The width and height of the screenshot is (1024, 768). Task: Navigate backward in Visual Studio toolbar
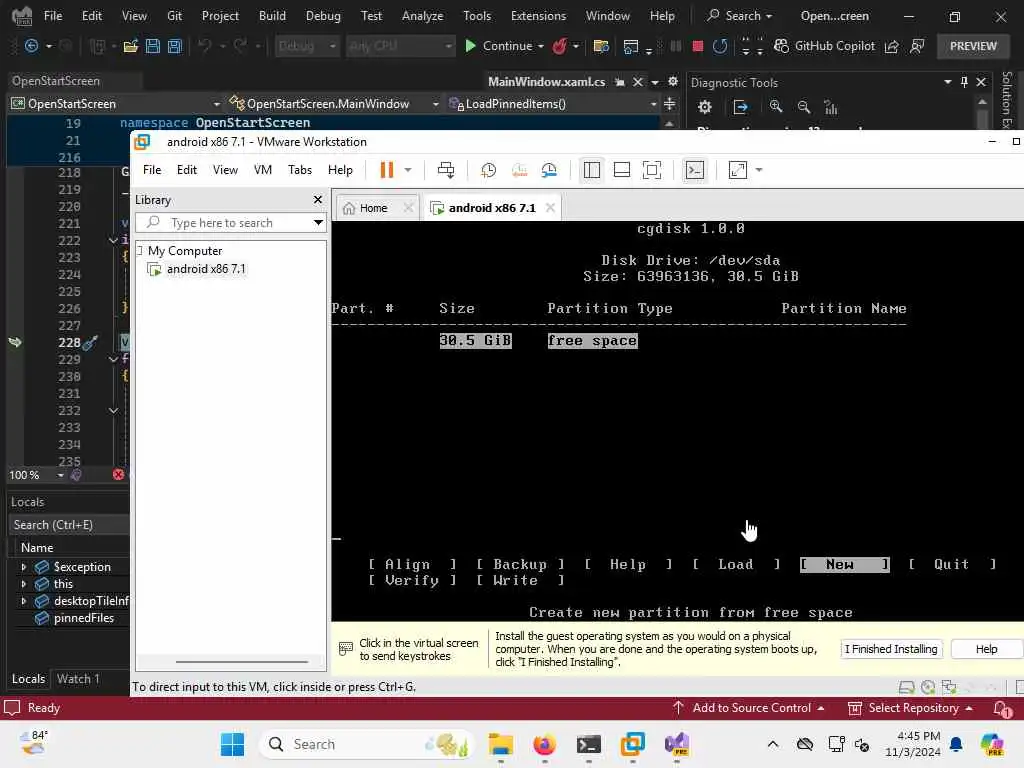point(31,46)
